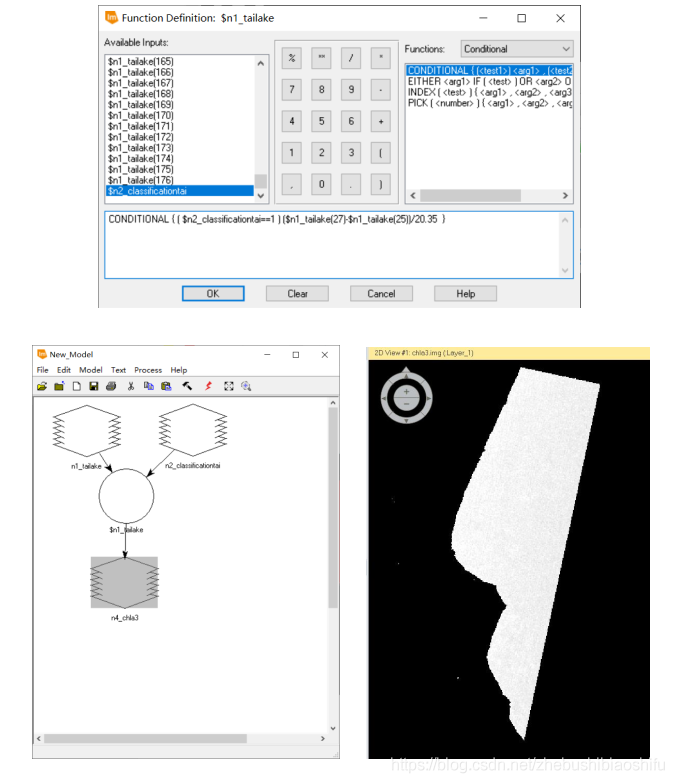Open the Functions category dropdown

click(517, 49)
